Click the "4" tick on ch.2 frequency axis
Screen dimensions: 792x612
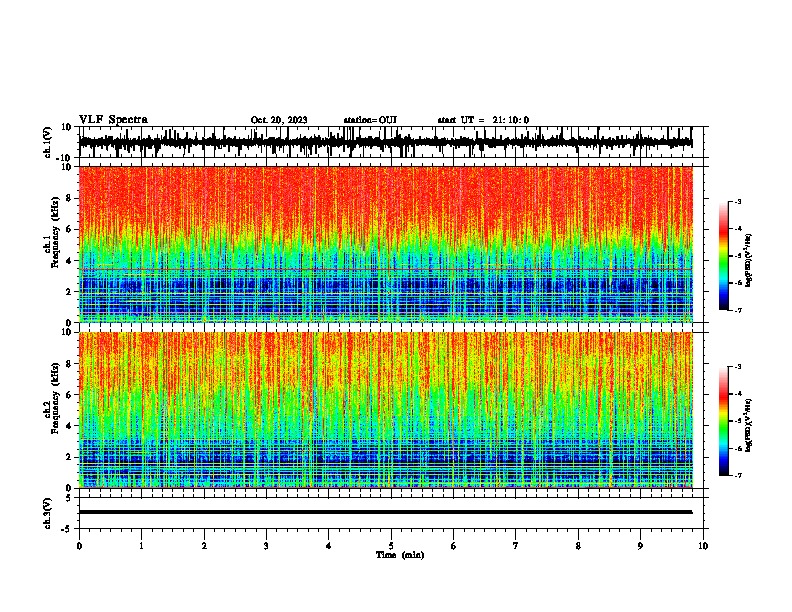(69, 426)
